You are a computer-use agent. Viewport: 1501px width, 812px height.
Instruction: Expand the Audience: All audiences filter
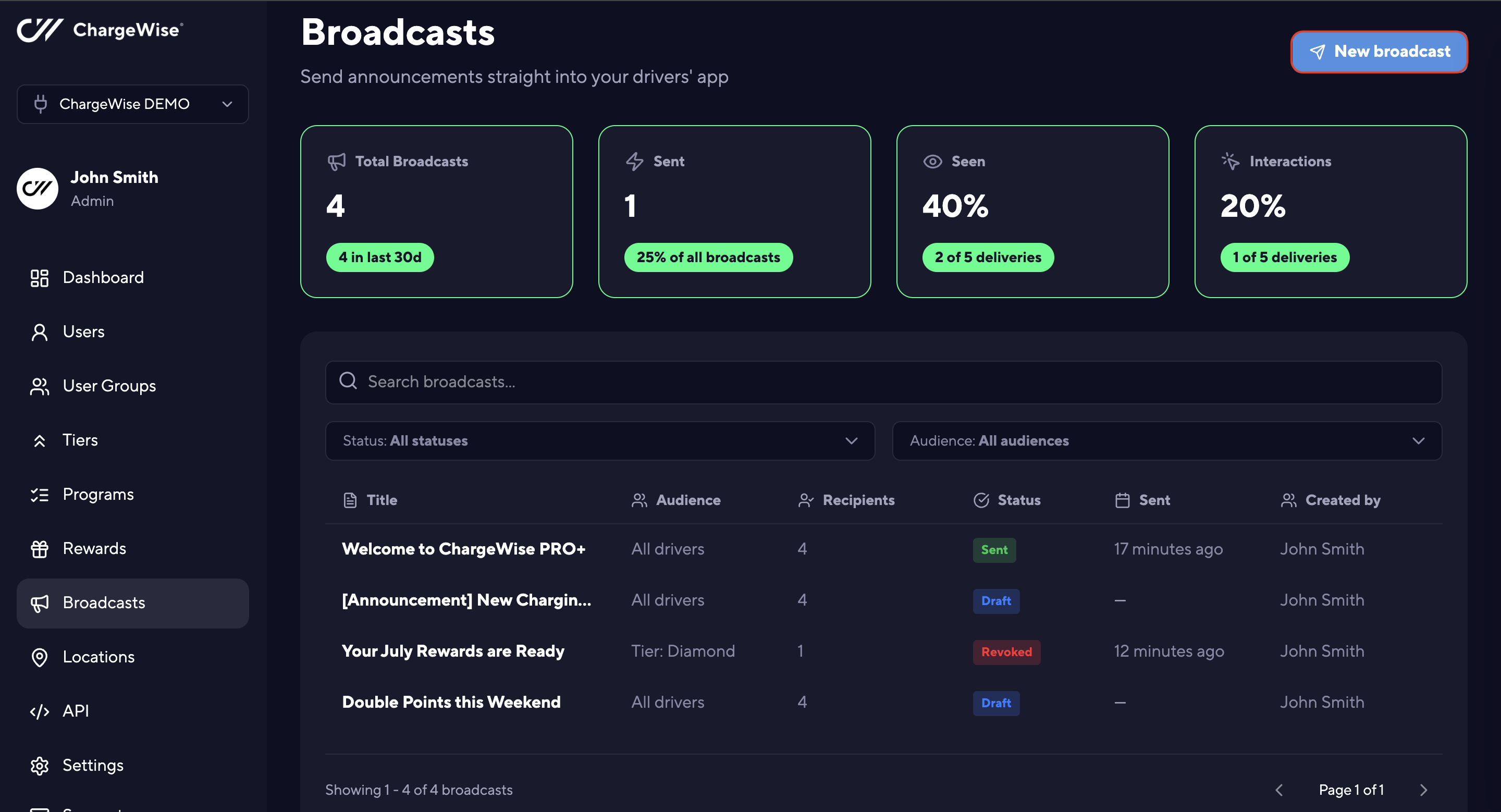tap(1166, 441)
